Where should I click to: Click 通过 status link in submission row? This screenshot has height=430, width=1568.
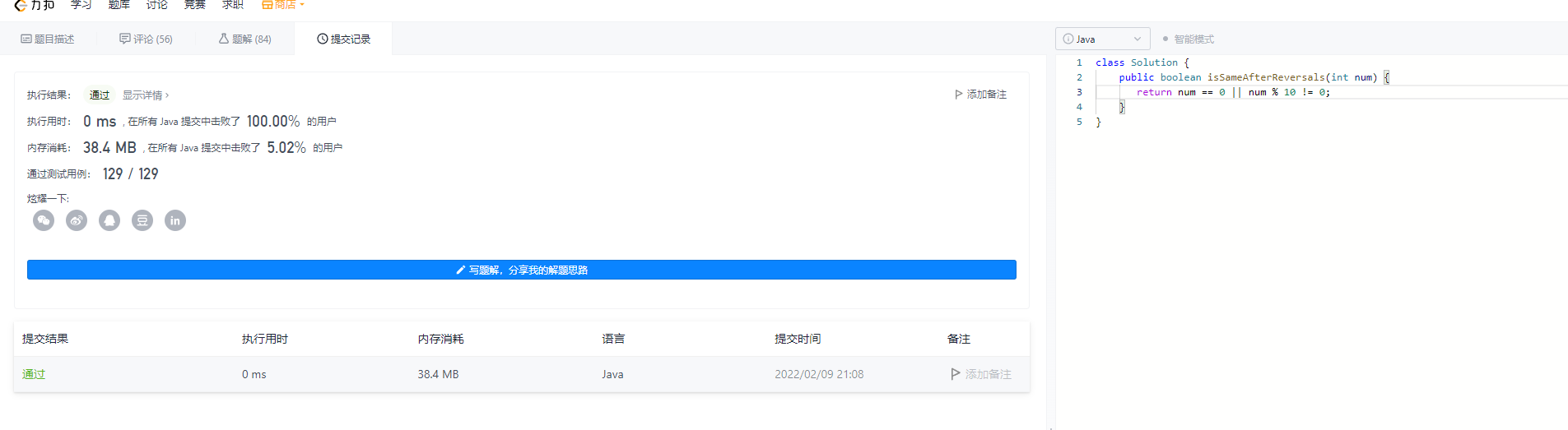(34, 374)
